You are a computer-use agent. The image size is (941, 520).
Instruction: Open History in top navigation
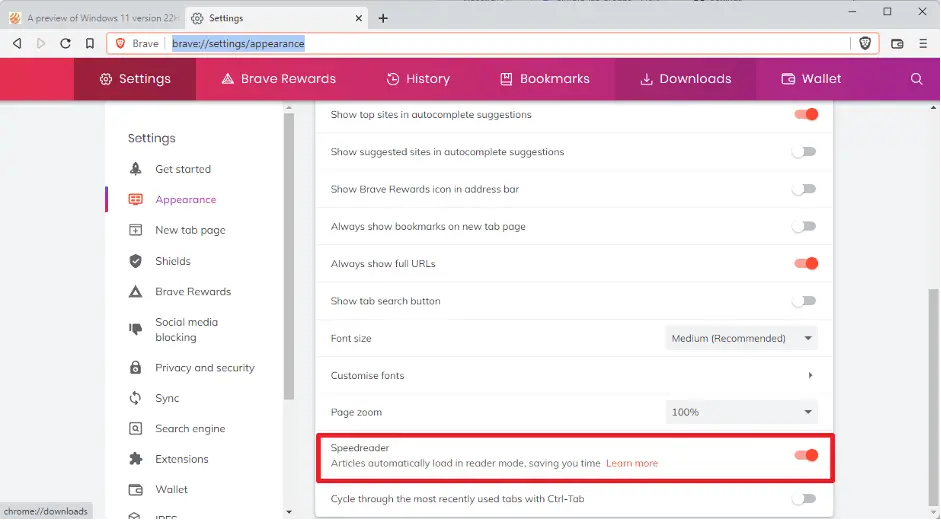coord(418,79)
